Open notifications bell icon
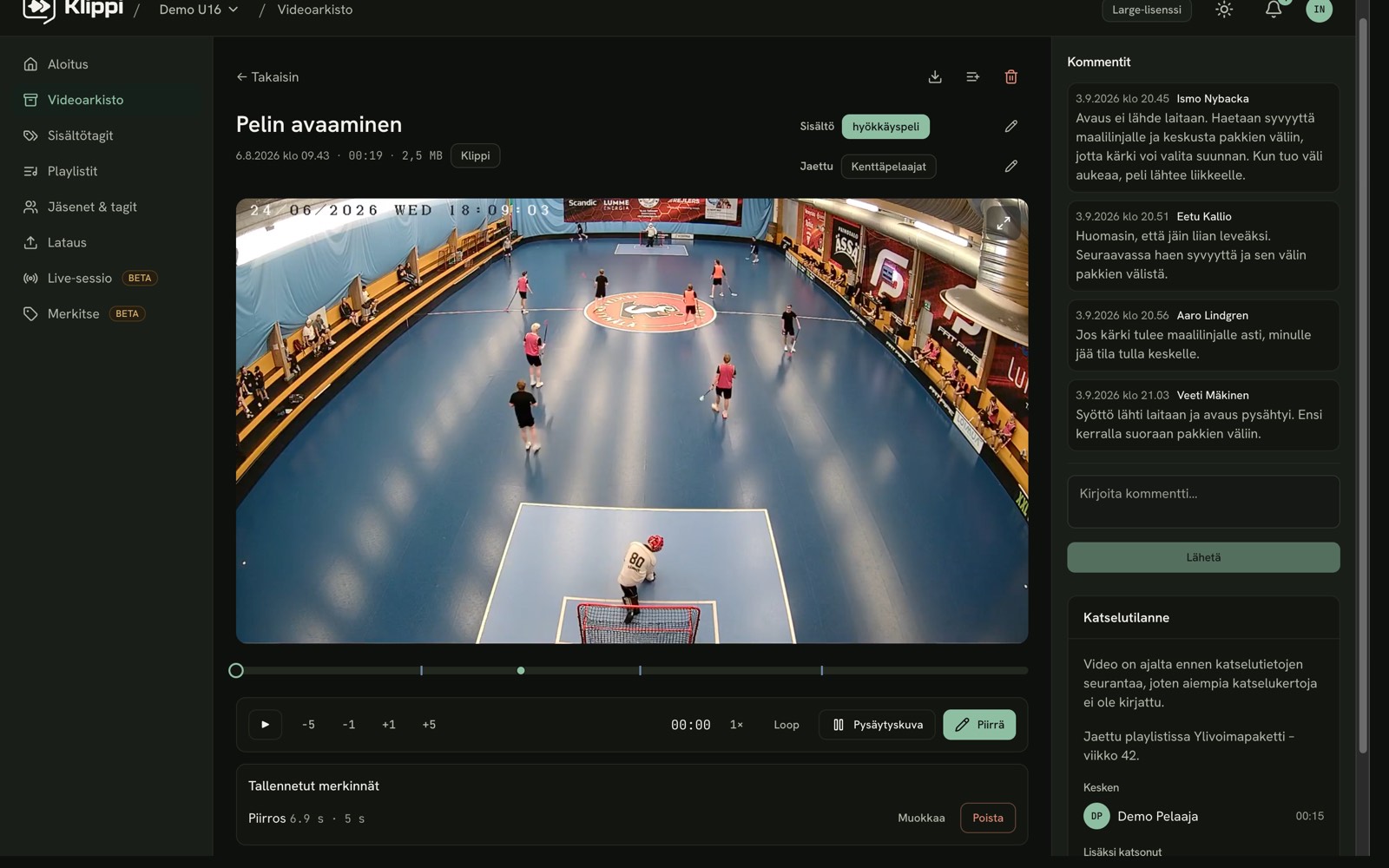This screenshot has height=868, width=1389. pyautogui.click(x=1274, y=10)
